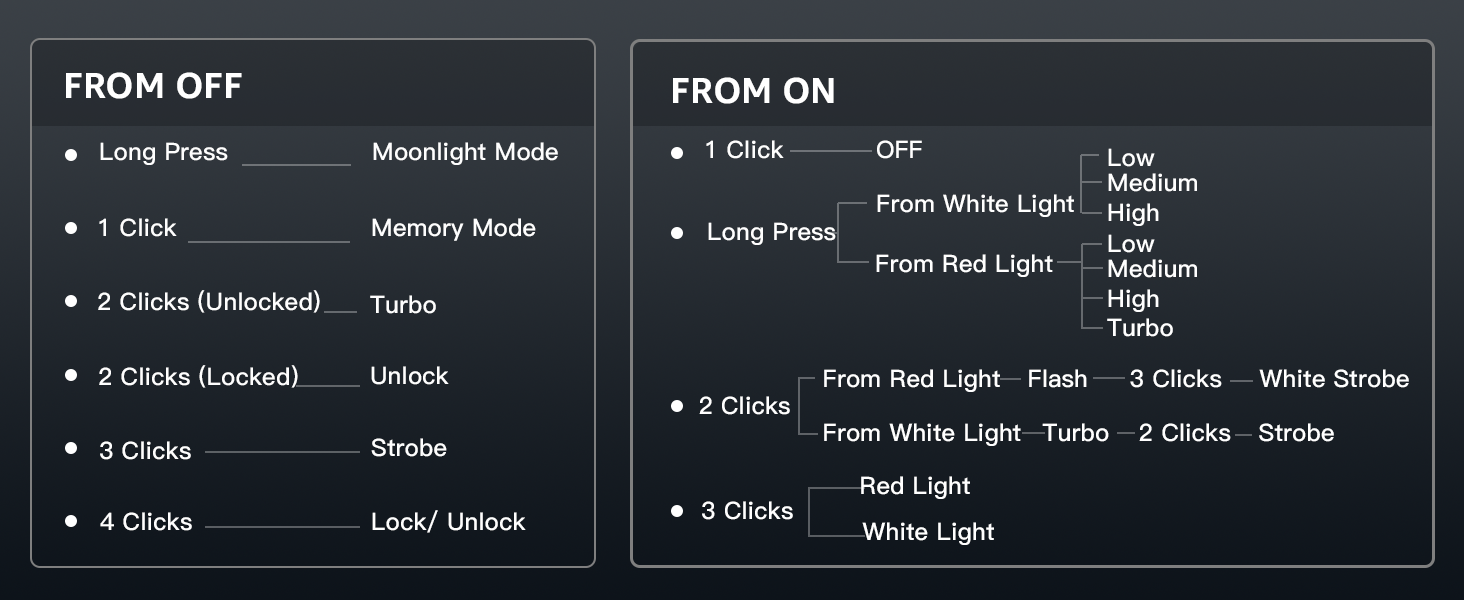Click the bullet beside 1 Click in FROM ON
The height and width of the screenshot is (600, 1464).
[x=677, y=153]
